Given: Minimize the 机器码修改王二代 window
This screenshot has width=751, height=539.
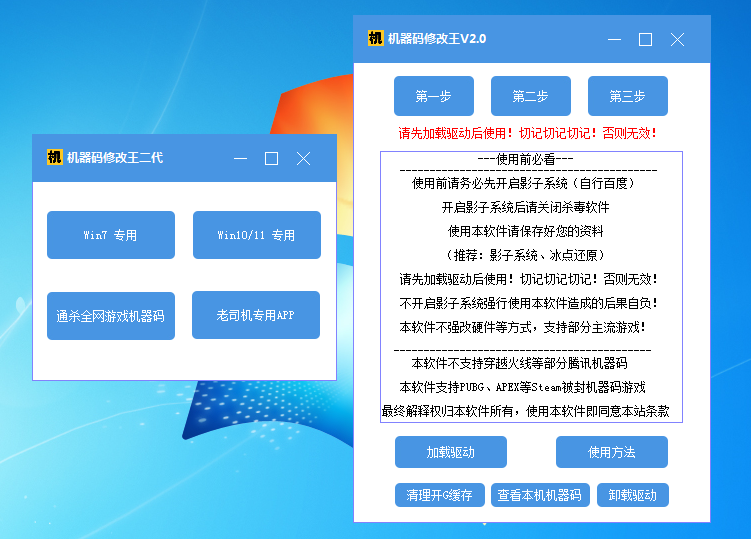Looking at the screenshot, I should coord(240,159).
